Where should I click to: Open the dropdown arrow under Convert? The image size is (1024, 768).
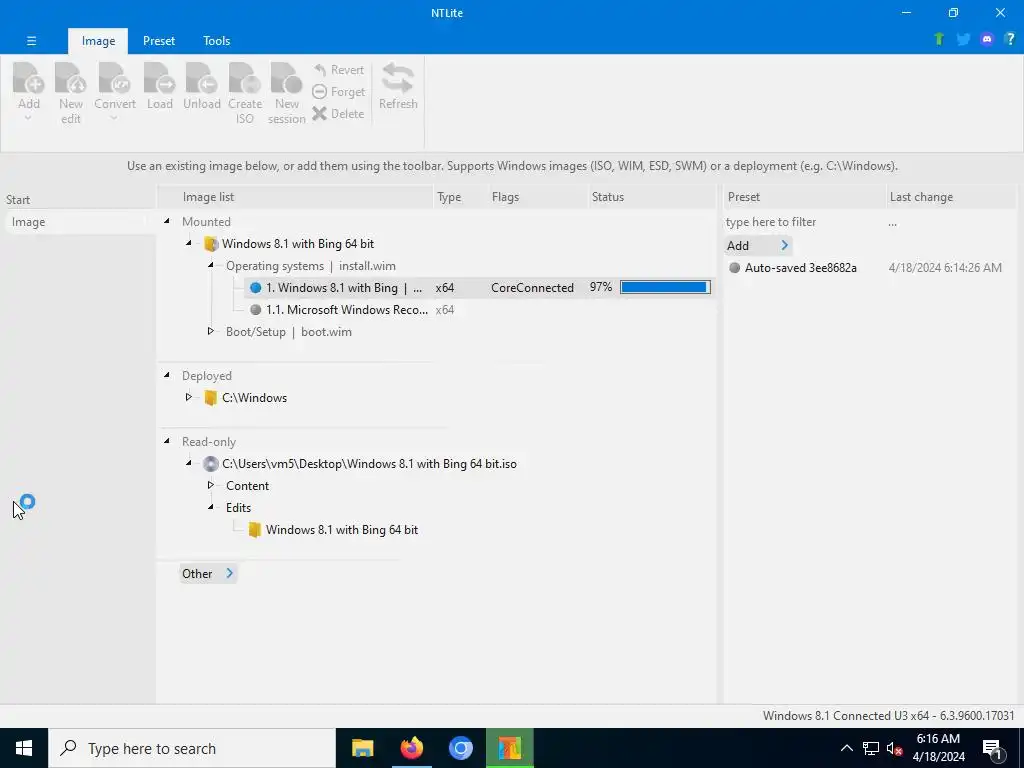pyautogui.click(x=114, y=118)
